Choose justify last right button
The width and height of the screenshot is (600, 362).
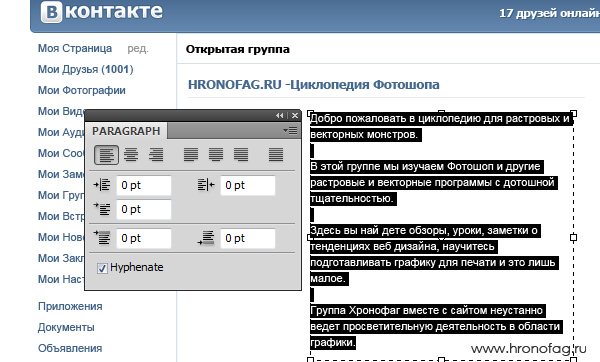pos(241,155)
